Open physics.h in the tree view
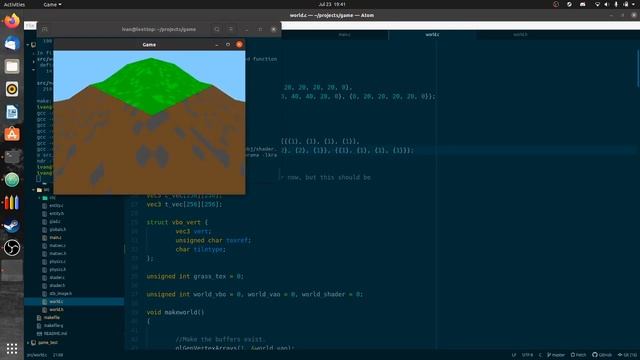Image resolution: width=640 pixels, height=360 pixels. [x=57, y=269]
